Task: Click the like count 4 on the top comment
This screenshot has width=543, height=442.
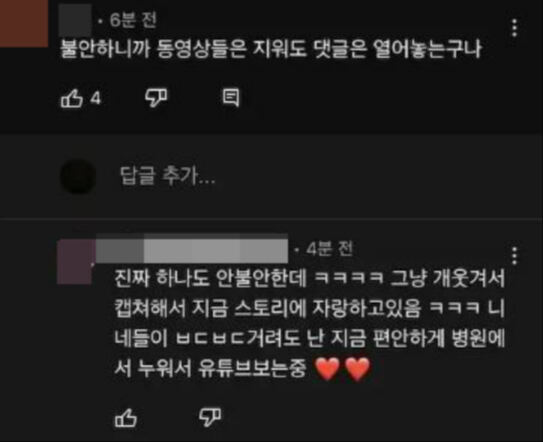Action: [95, 98]
